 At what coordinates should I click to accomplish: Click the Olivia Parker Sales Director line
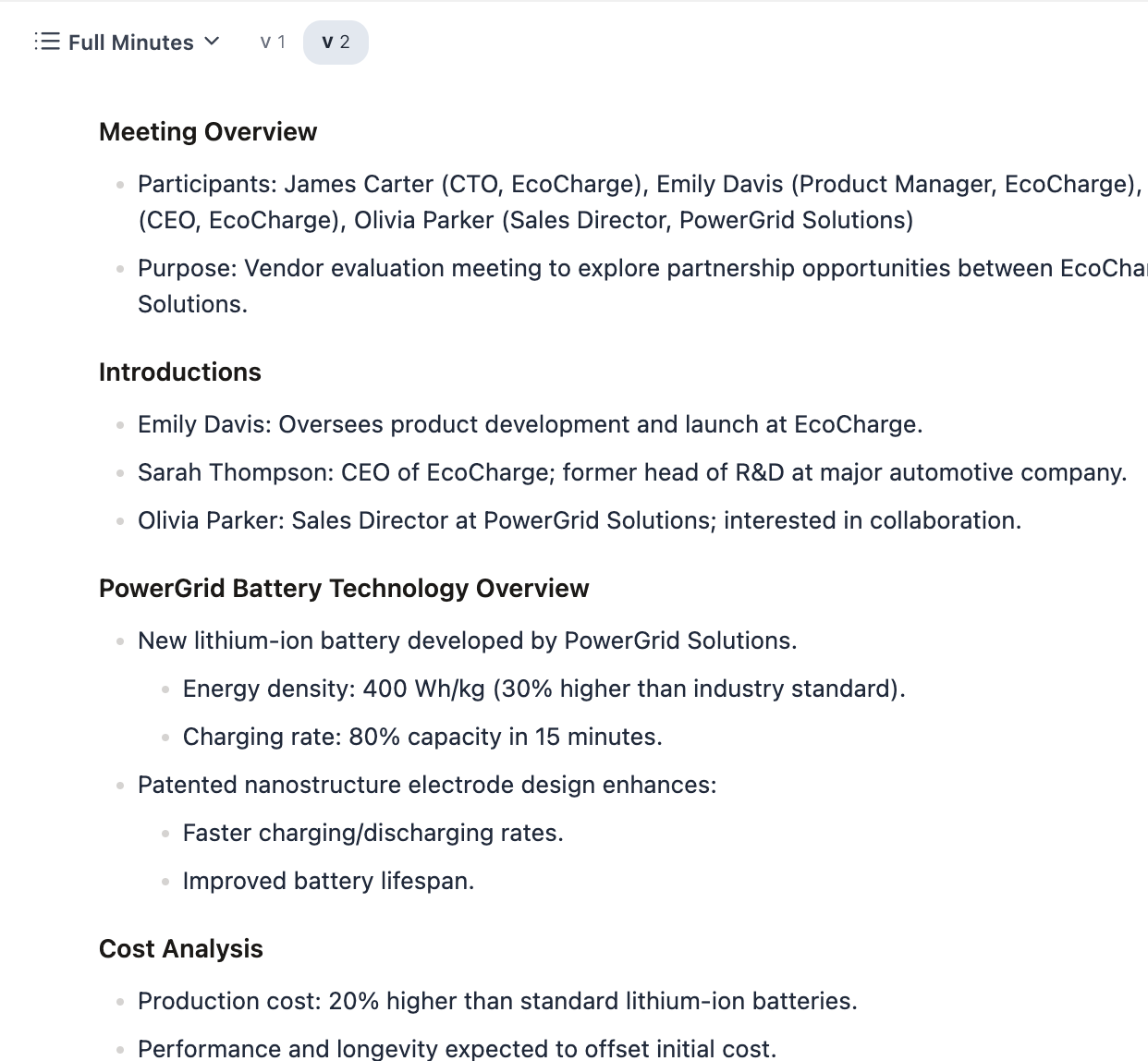click(579, 521)
